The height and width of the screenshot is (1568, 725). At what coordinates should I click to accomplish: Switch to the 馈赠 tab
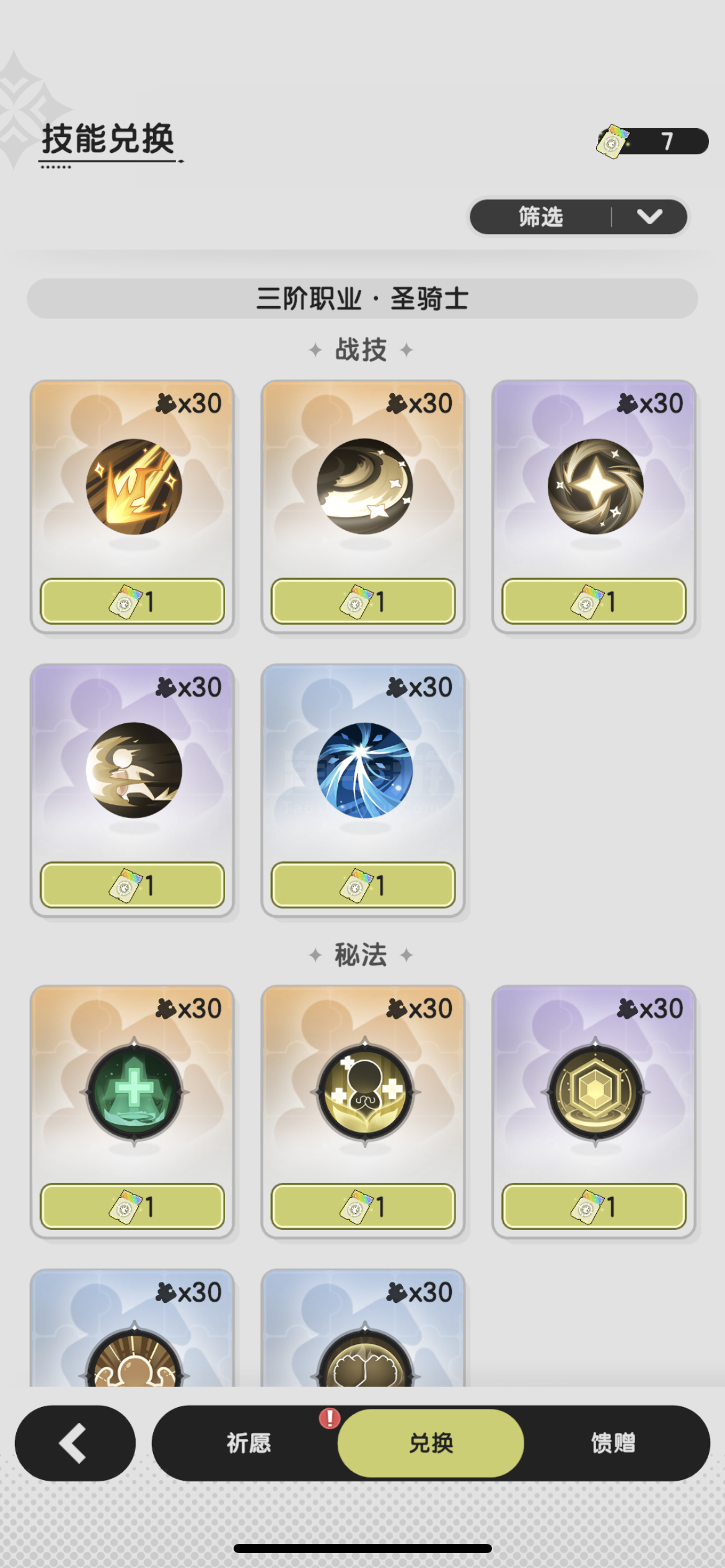[613, 1443]
